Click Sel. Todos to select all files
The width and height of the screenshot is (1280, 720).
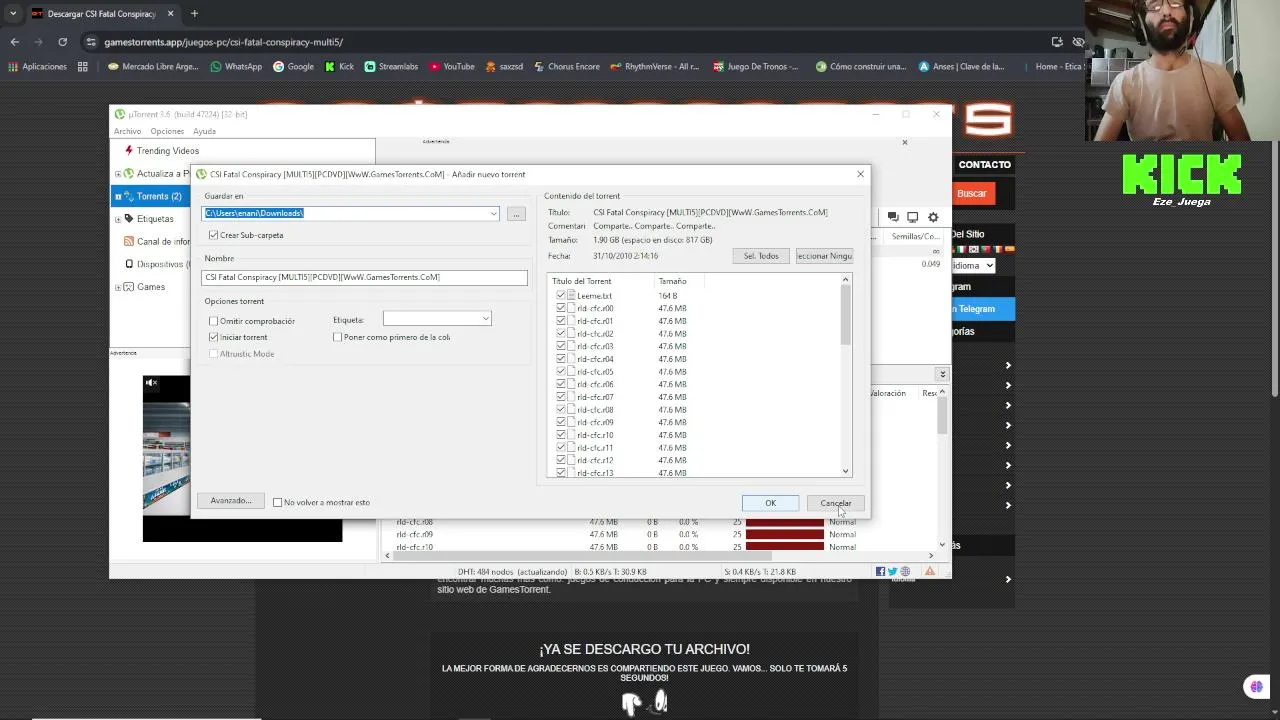point(761,256)
